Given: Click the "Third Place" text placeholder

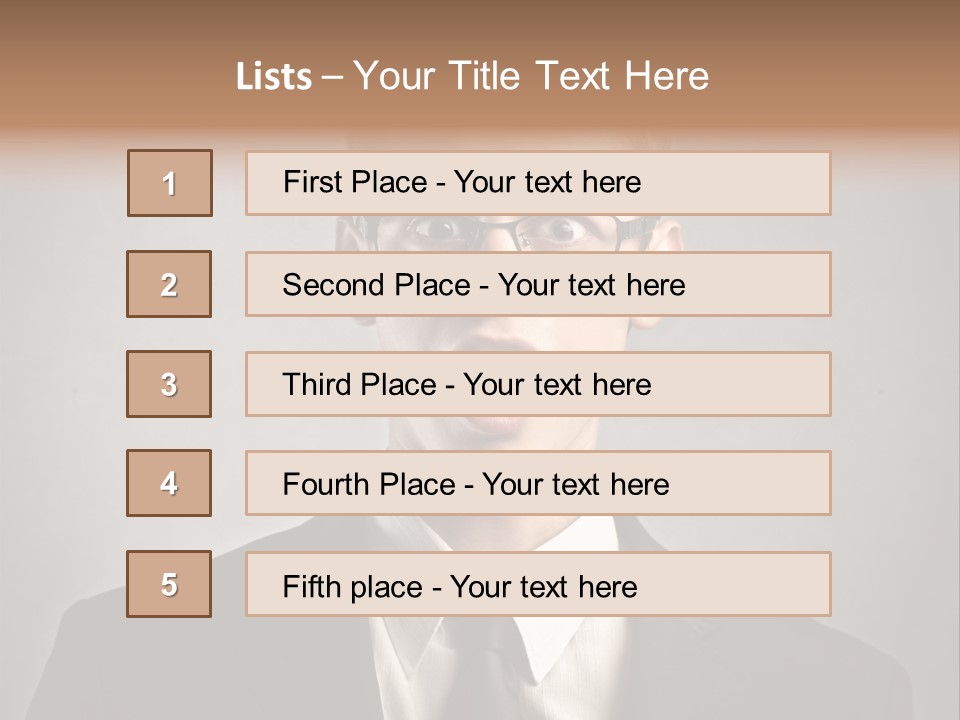Looking at the screenshot, I should point(538,384).
